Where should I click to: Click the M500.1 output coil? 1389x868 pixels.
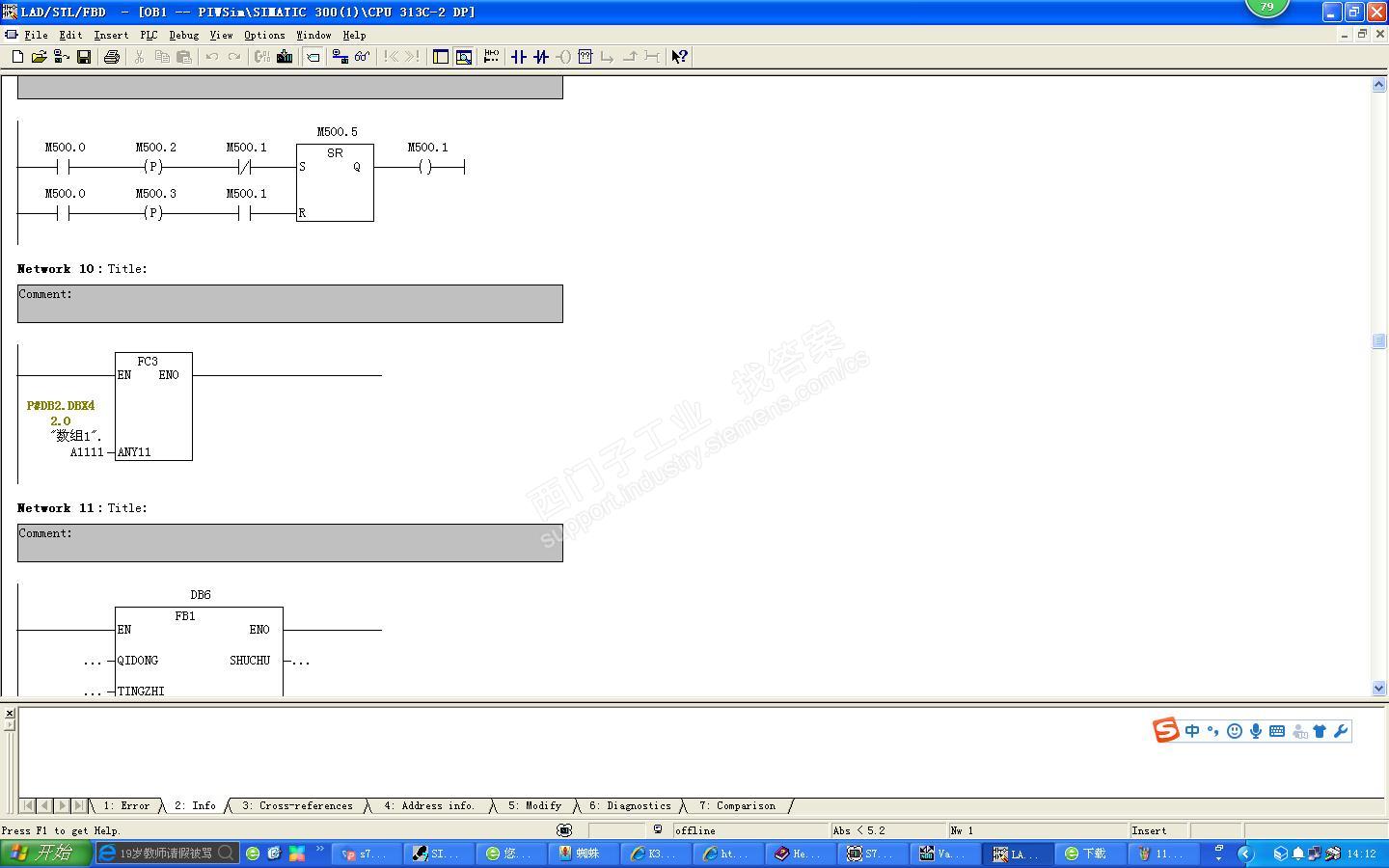click(426, 167)
